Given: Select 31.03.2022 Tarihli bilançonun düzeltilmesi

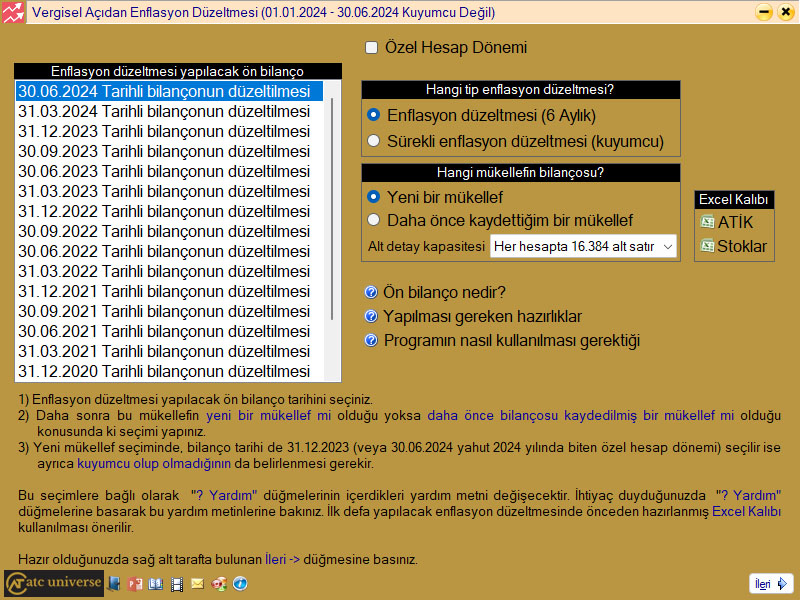Looking at the screenshot, I should 169,271.
